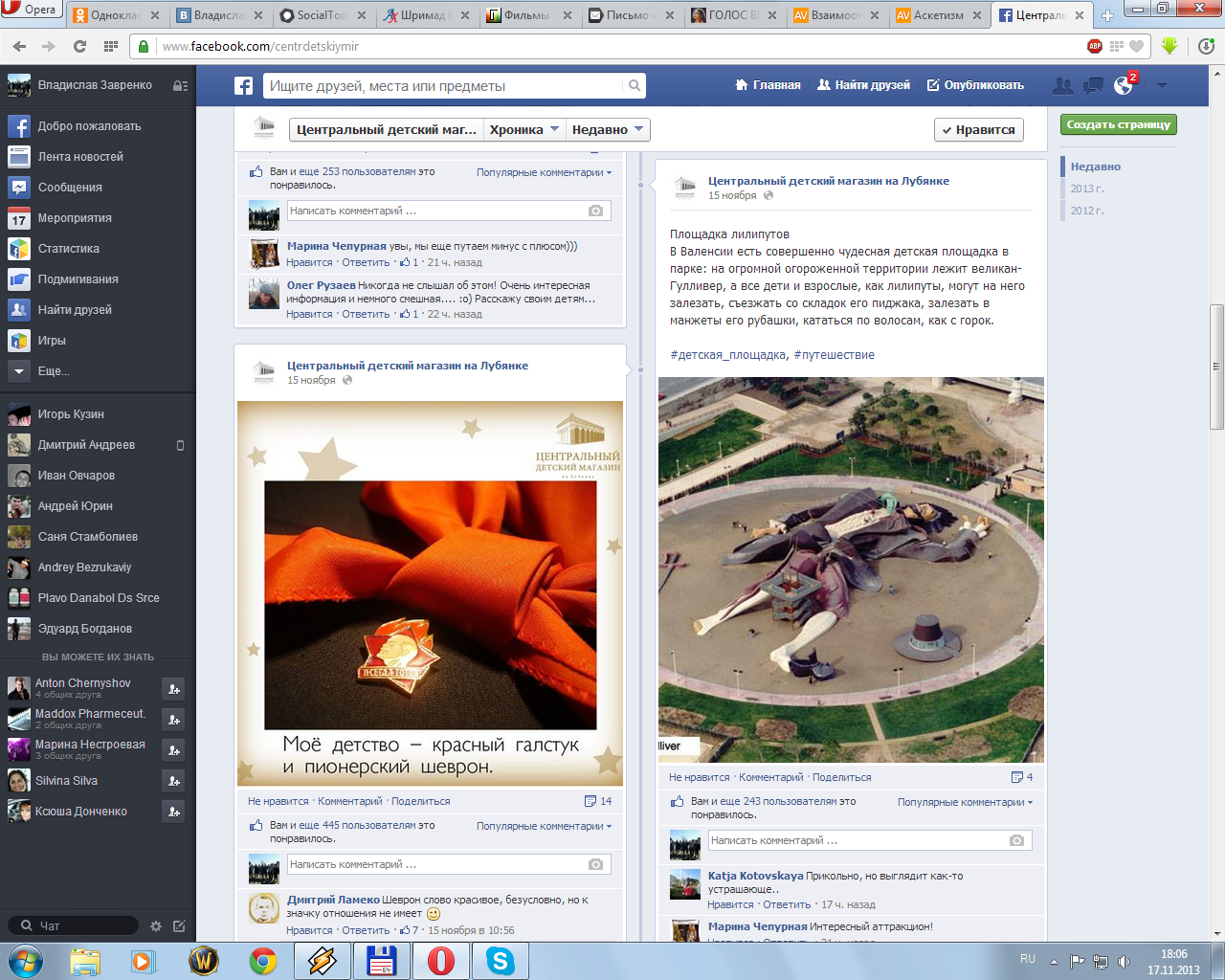Open friend requests icon in header
Viewport: 1225px width, 980px height.
pyautogui.click(x=1062, y=86)
